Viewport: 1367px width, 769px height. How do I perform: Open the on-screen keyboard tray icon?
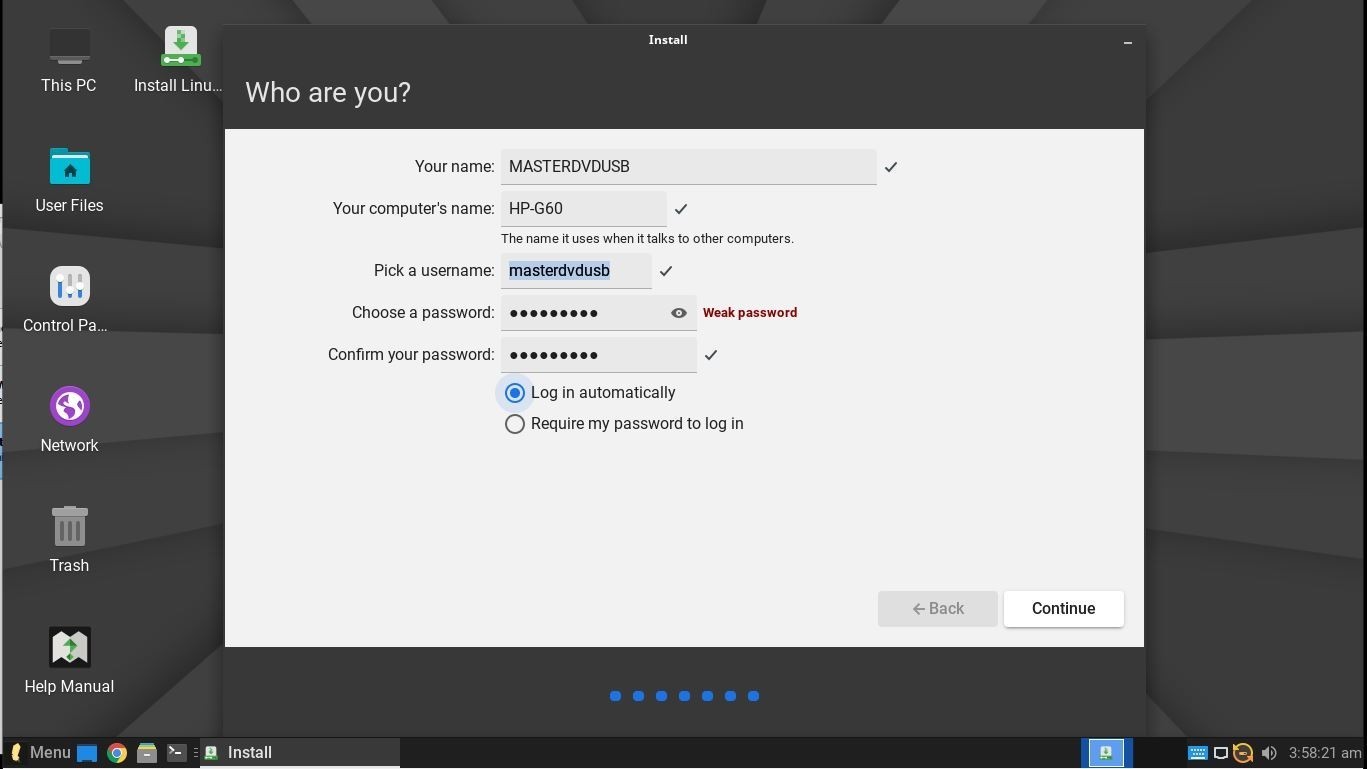click(x=1196, y=753)
